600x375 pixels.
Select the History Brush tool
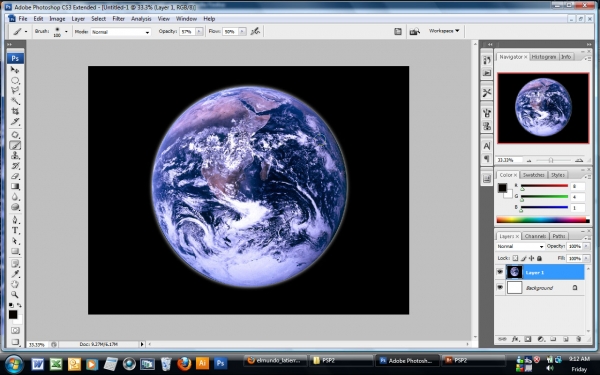click(x=15, y=166)
